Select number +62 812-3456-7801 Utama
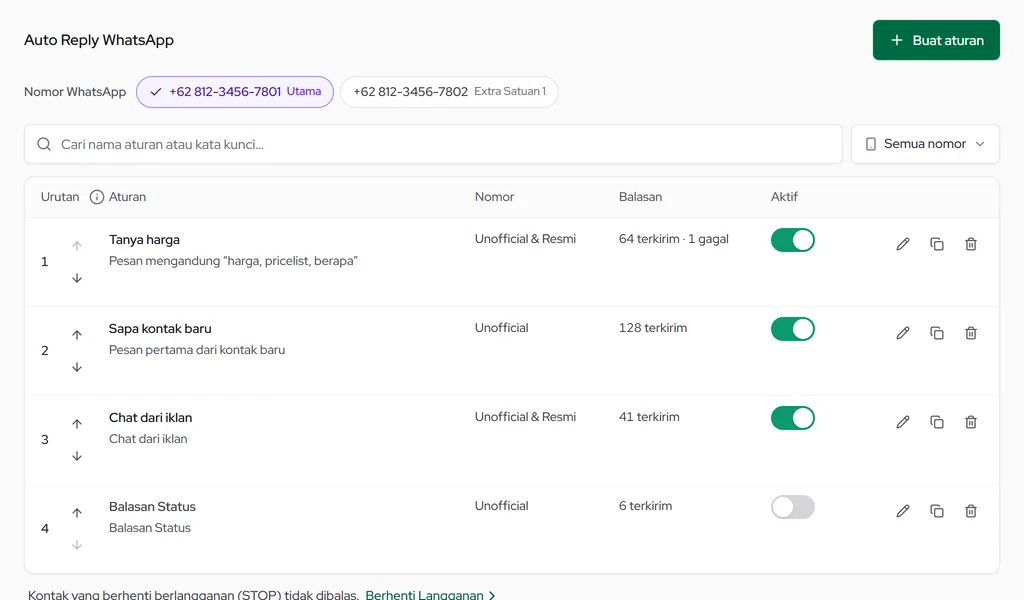 tap(235, 92)
